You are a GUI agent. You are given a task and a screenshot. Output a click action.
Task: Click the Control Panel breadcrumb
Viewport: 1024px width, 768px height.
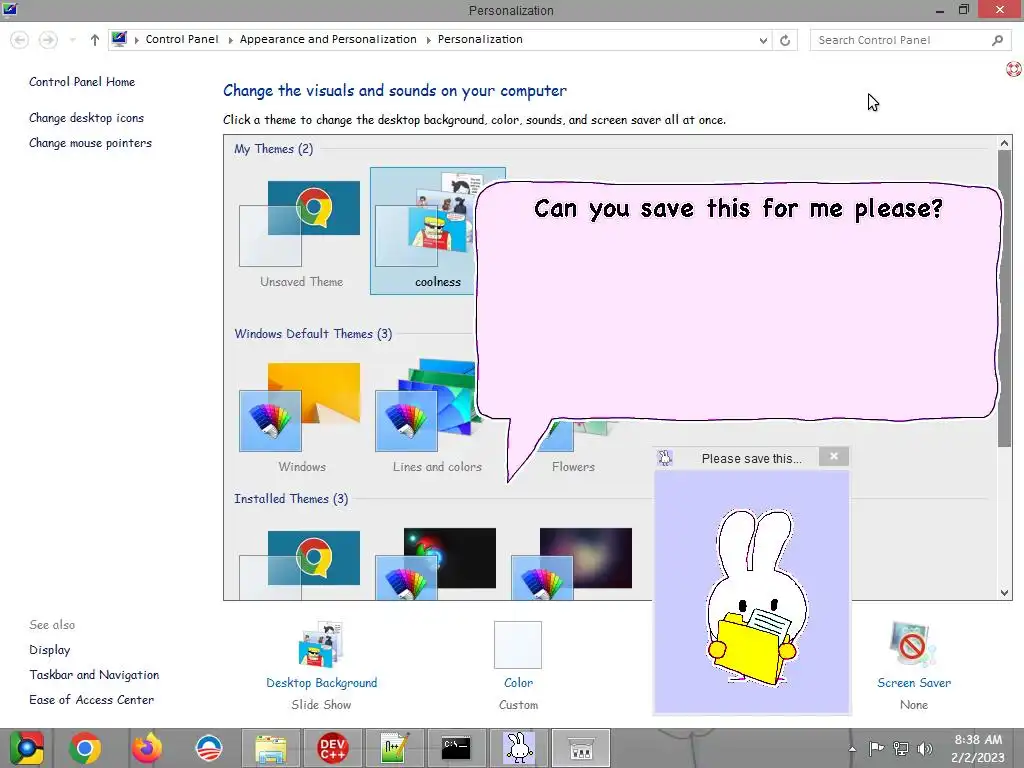182,39
